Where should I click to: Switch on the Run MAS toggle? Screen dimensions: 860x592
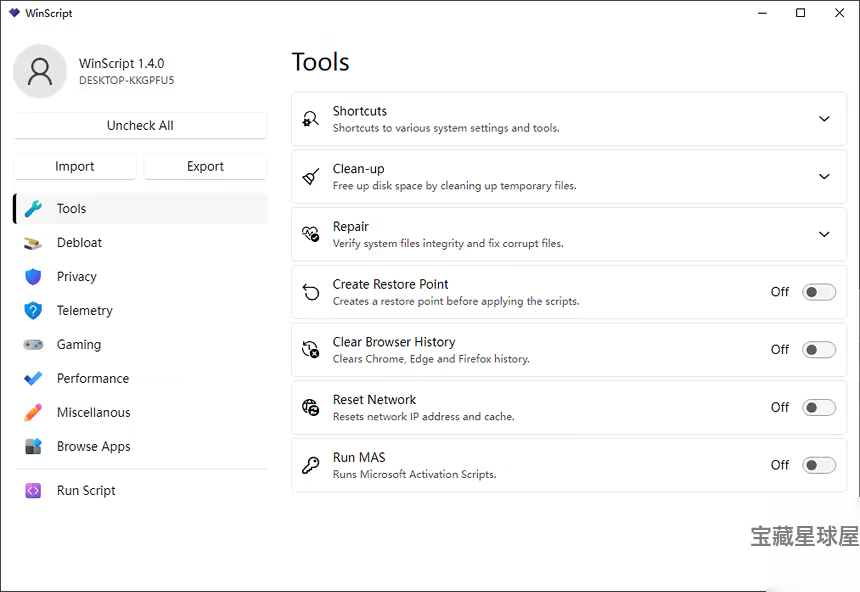(x=819, y=465)
